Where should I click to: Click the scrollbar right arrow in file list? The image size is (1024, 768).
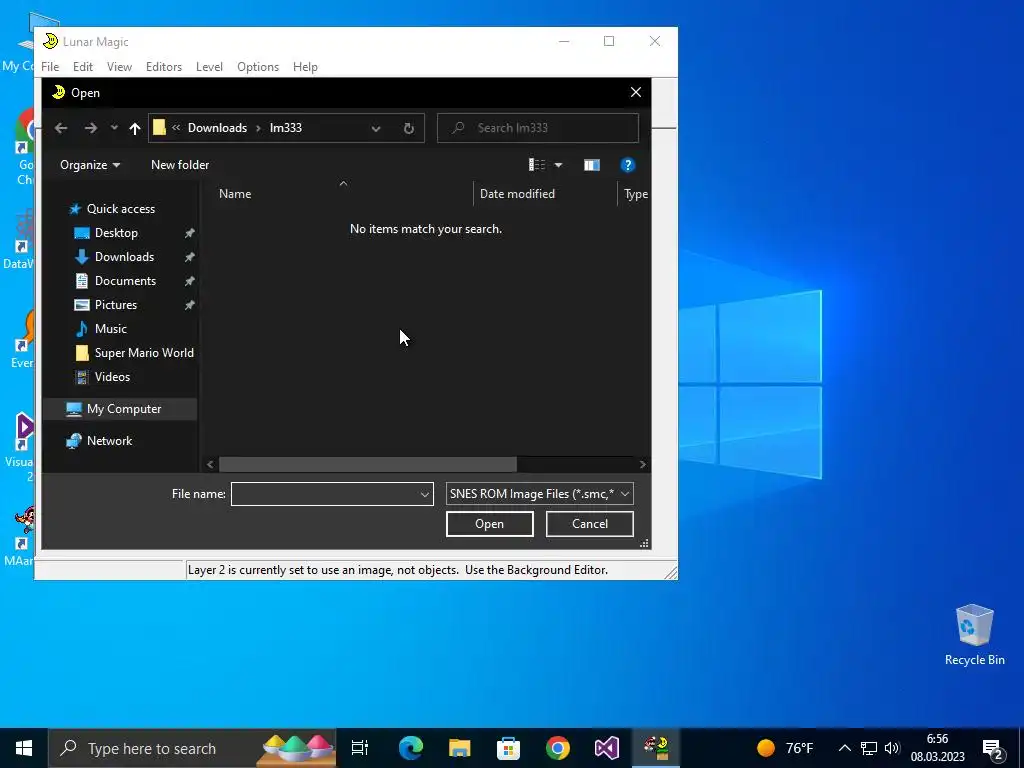coord(643,464)
